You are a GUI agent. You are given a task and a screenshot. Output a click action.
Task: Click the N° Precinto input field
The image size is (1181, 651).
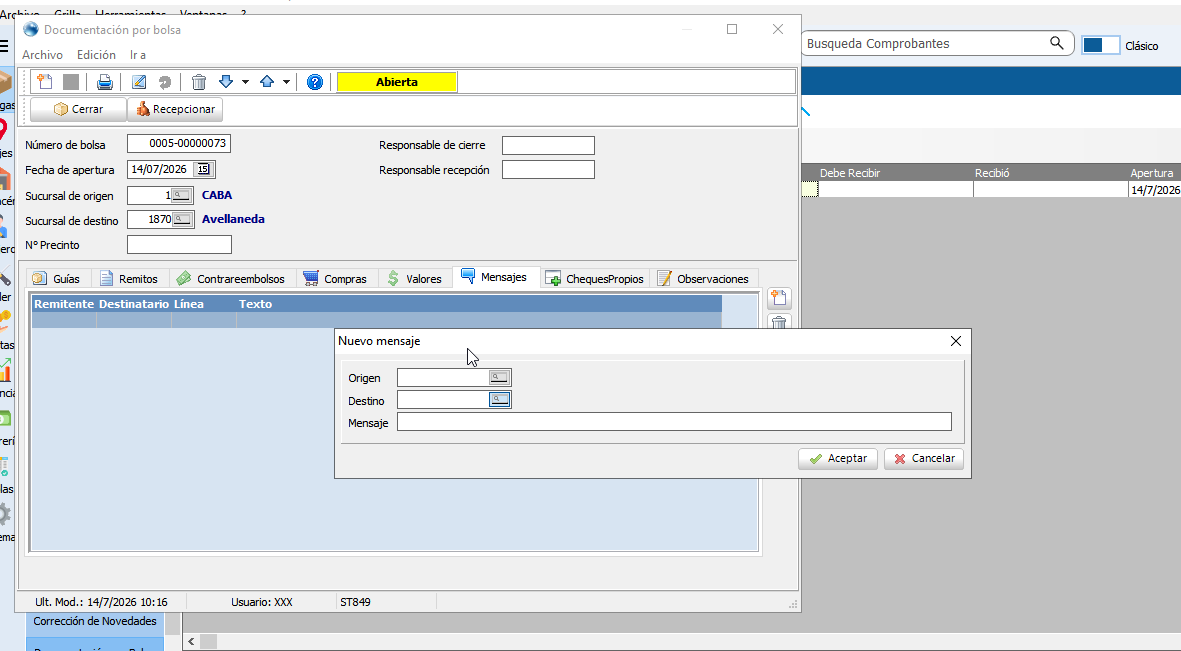[179, 245]
